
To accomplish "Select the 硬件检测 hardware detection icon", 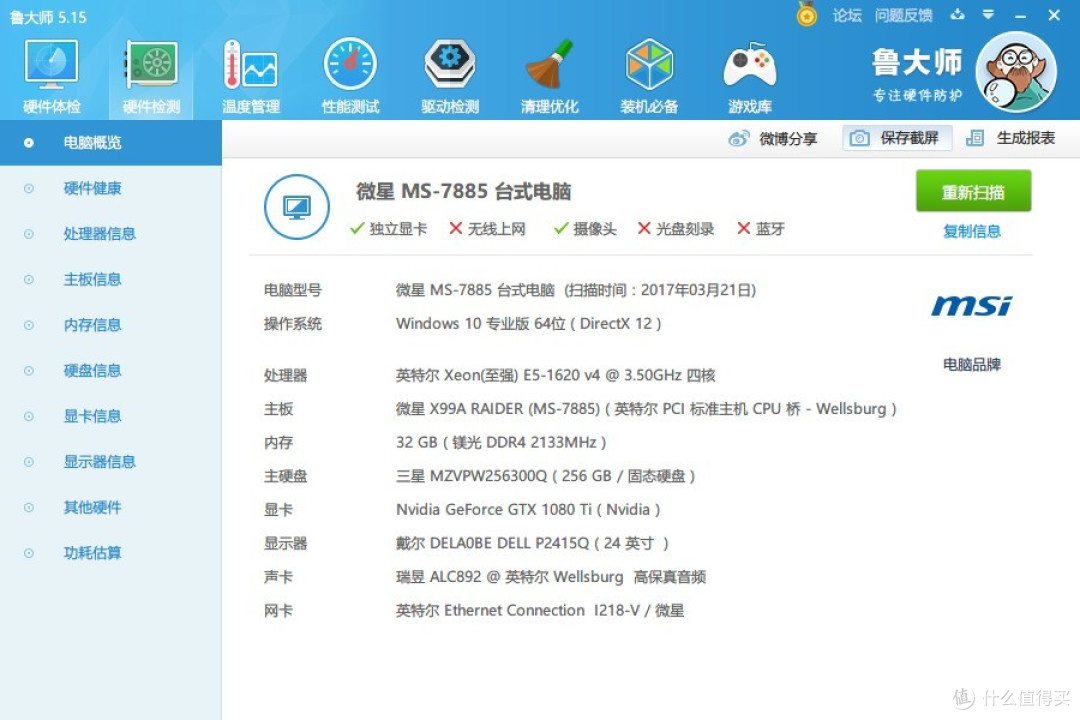I will 152,76.
